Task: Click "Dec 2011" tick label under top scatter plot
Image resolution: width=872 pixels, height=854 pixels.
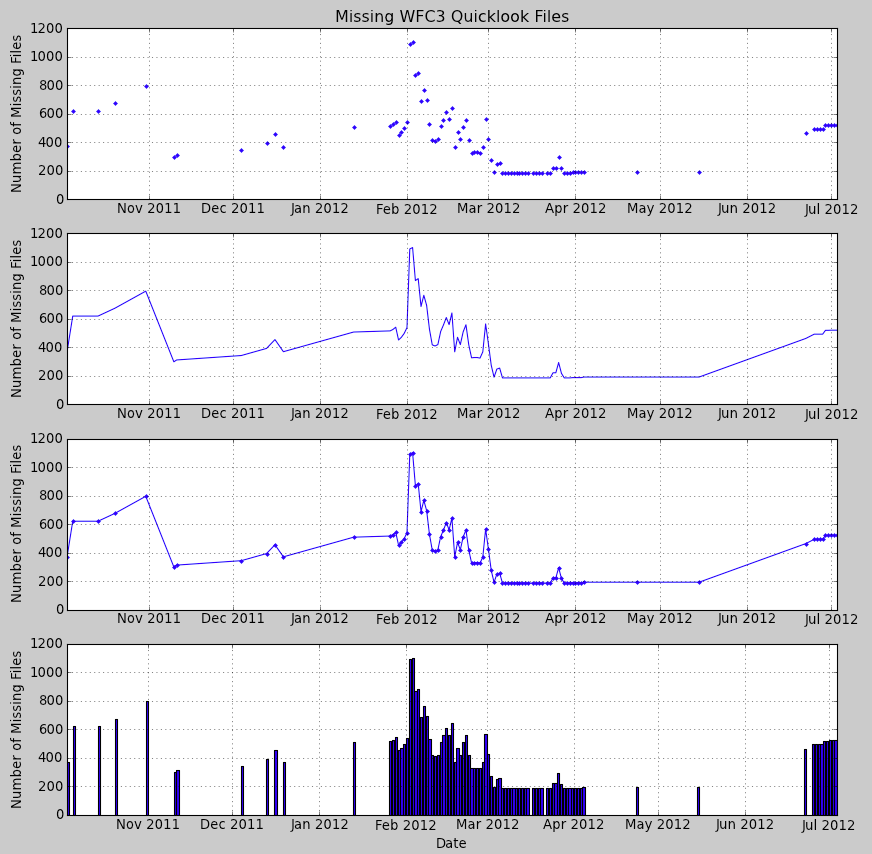Action: tap(232, 209)
